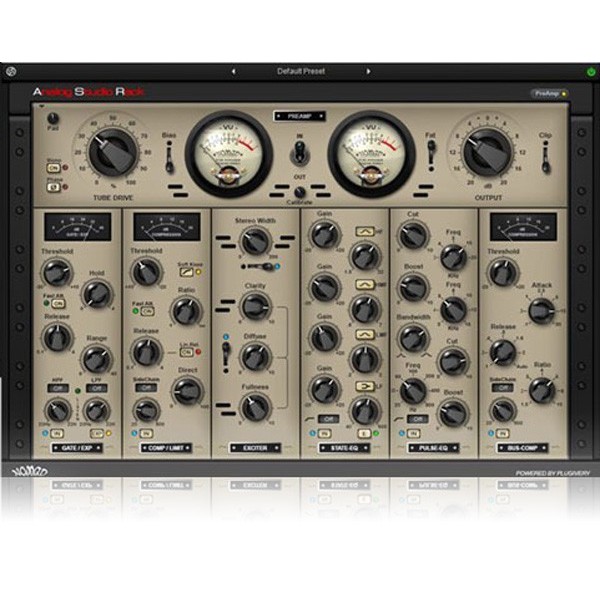This screenshot has width=600, height=600.
Task: Toggle Fast Att On in Comp/Limit
Action: [147, 311]
